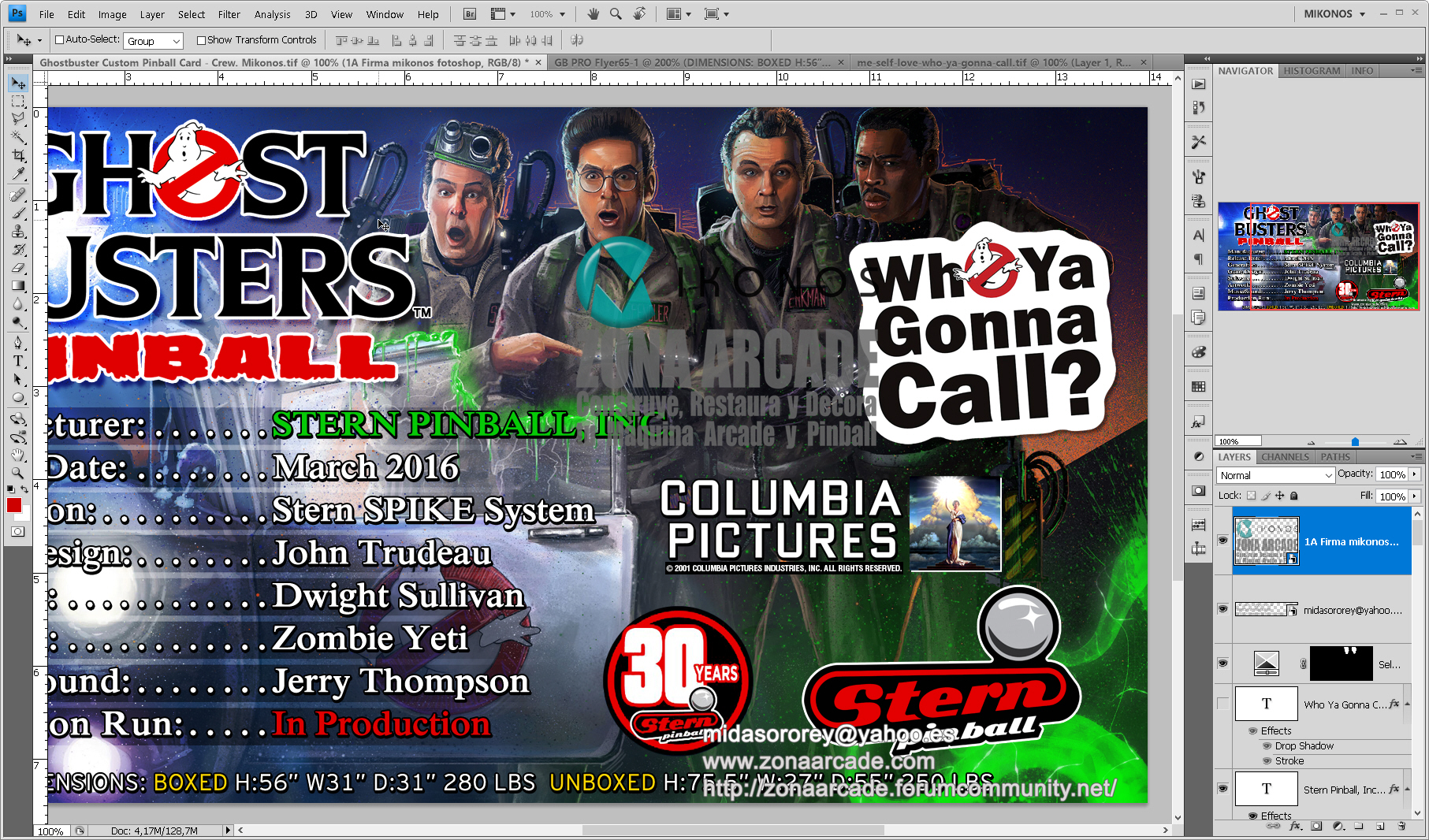Screen dimensions: 1429x840
Task: Switch to the Channels tab
Action: 1285,457
